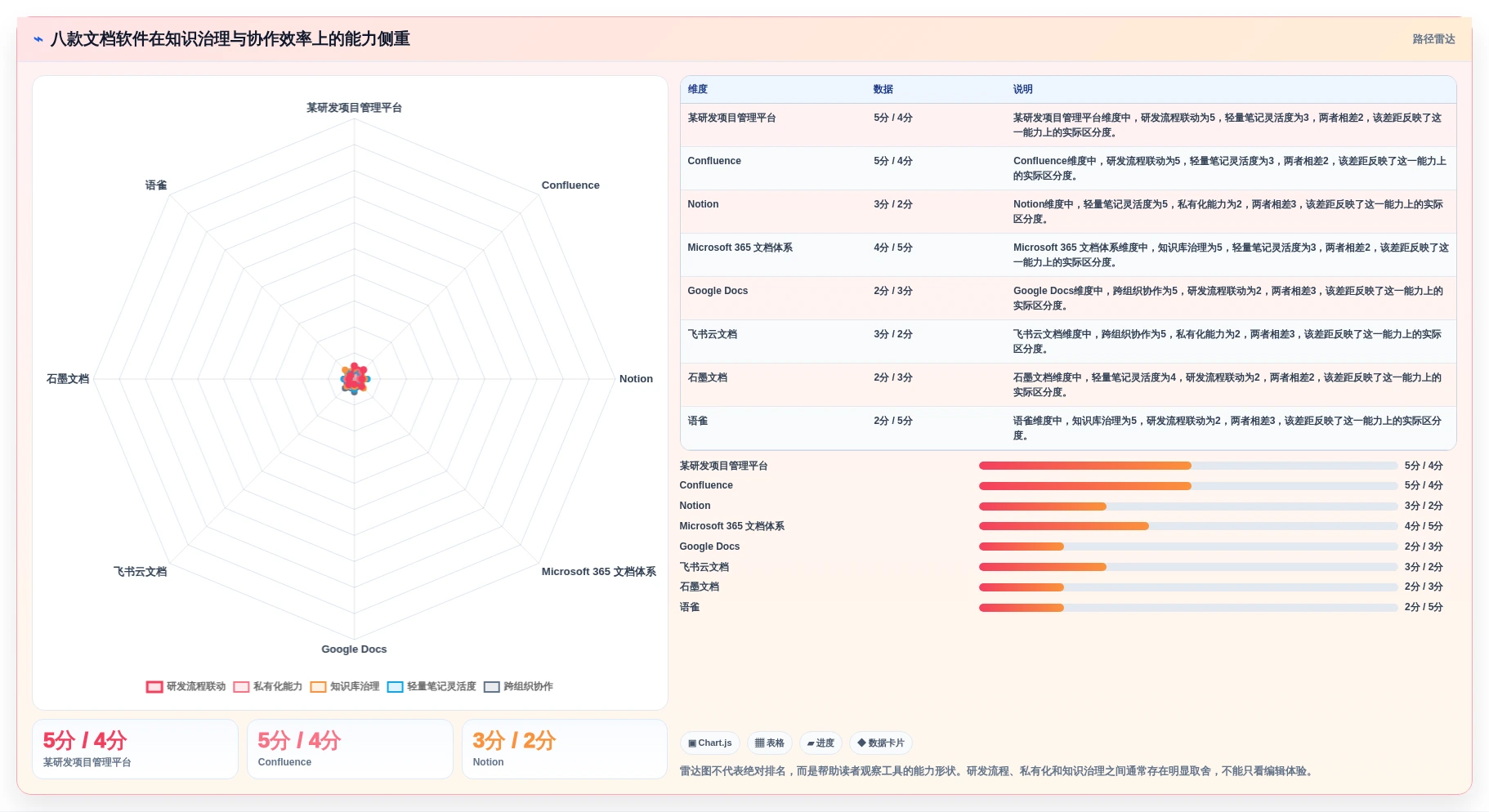Click the Microsoft 365 文档体系 progress bar
Screen dimensions: 1489x812
click(1188, 526)
